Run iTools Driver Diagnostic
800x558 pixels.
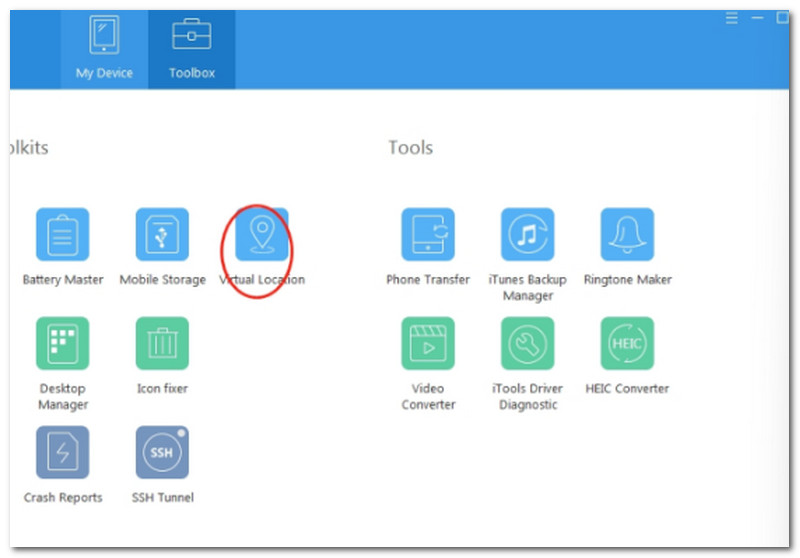pyautogui.click(x=528, y=343)
